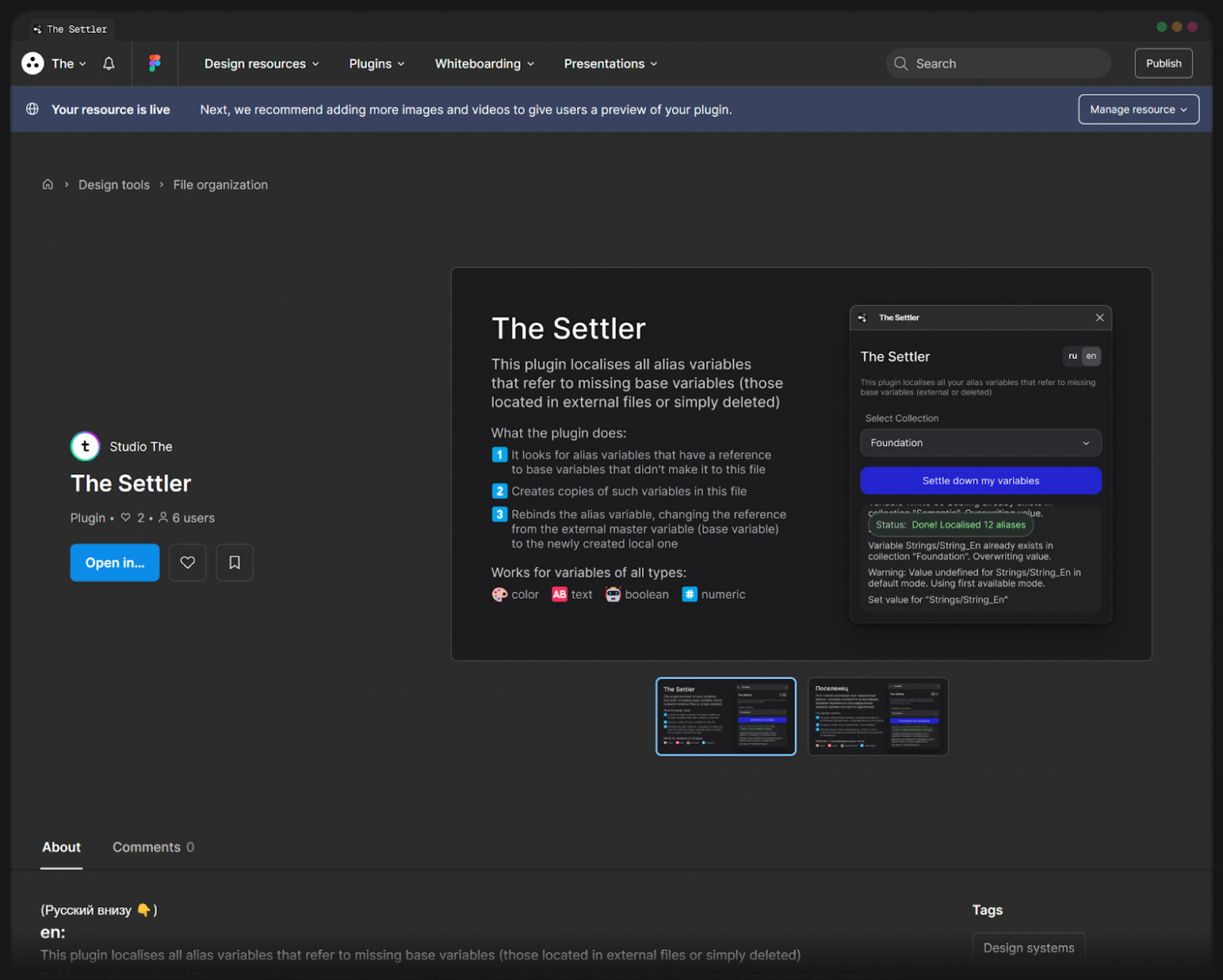This screenshot has width=1223, height=980.
Task: Open Design tools breadcrumb link
Action: tap(114, 184)
